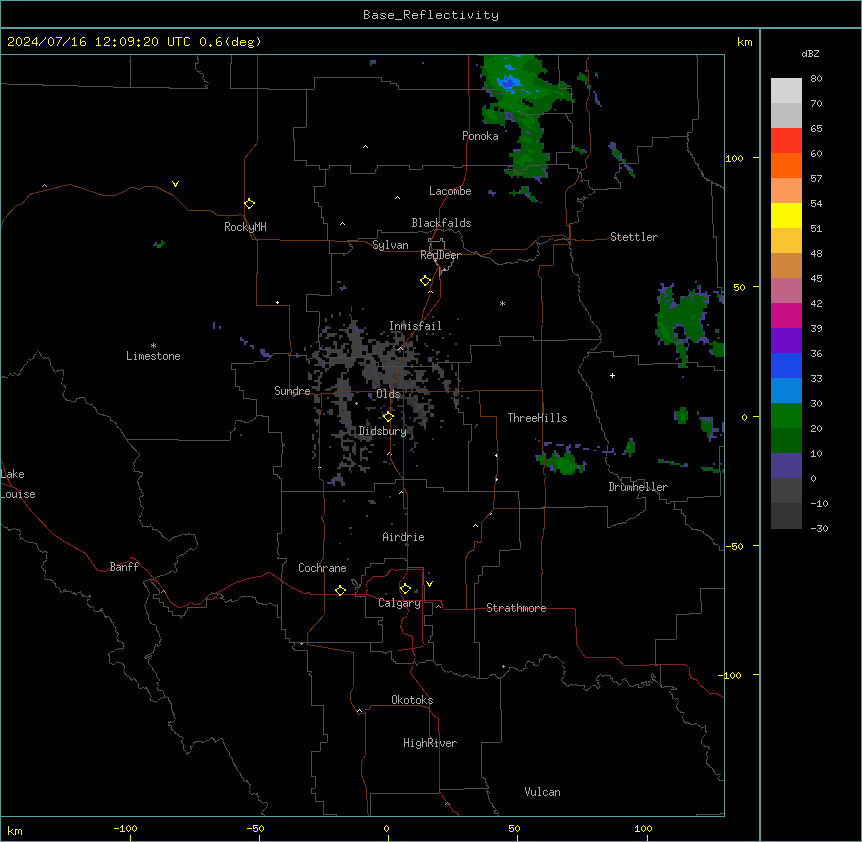Click the Calgary city label
Image resolution: width=862 pixels, height=842 pixels.
point(399,603)
